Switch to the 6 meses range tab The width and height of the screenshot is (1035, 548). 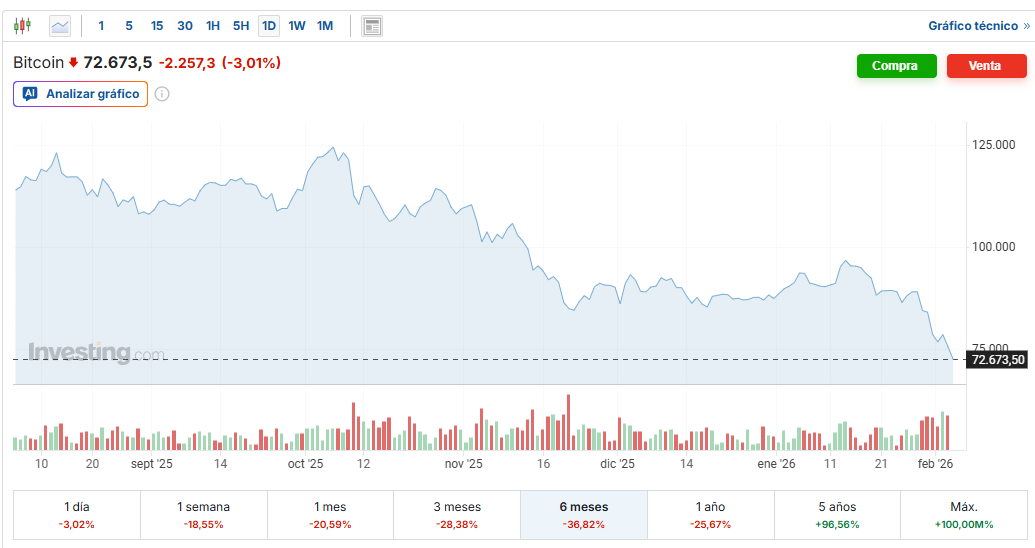(x=584, y=515)
